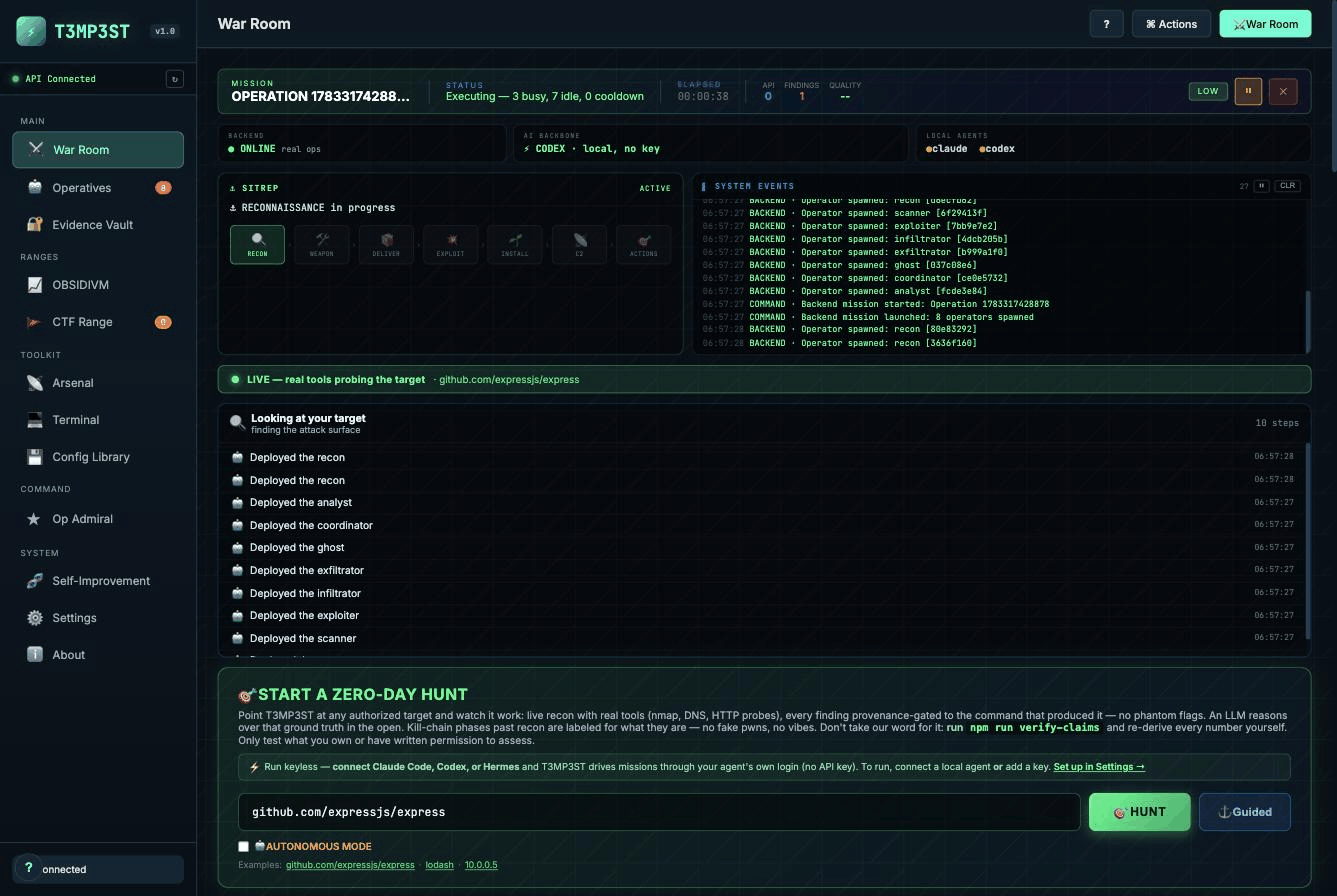This screenshot has width=1337, height=896.
Task: Click the bottom-left help question mark
Action: 29,869
